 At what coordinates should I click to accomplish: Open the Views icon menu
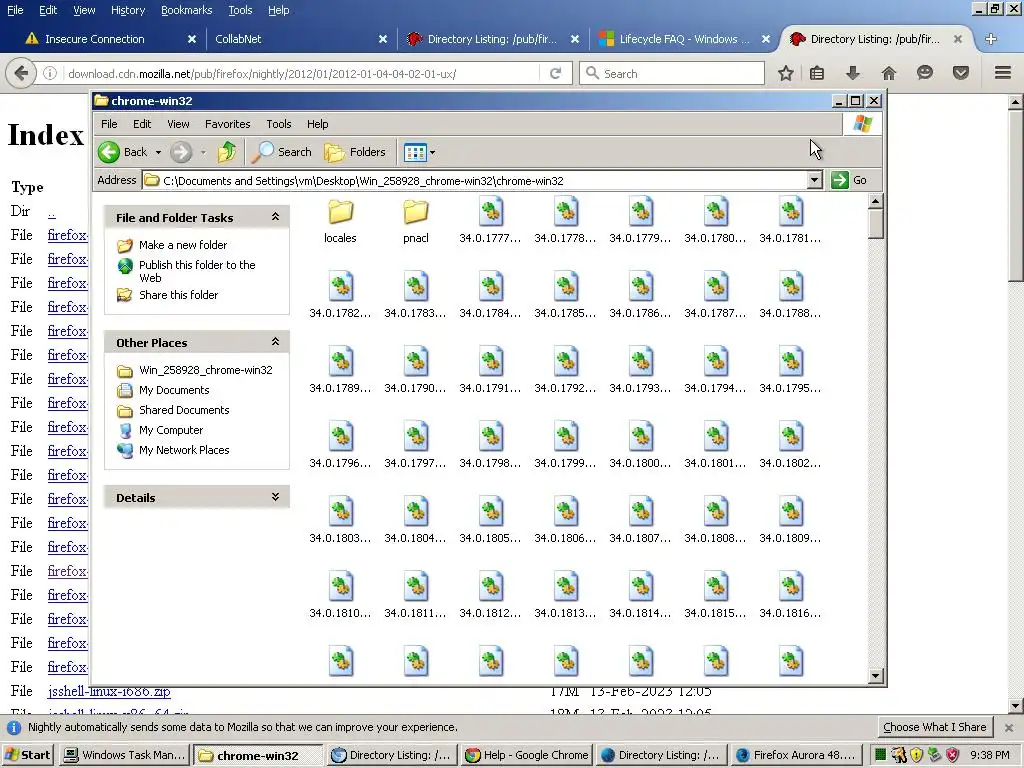coord(419,152)
